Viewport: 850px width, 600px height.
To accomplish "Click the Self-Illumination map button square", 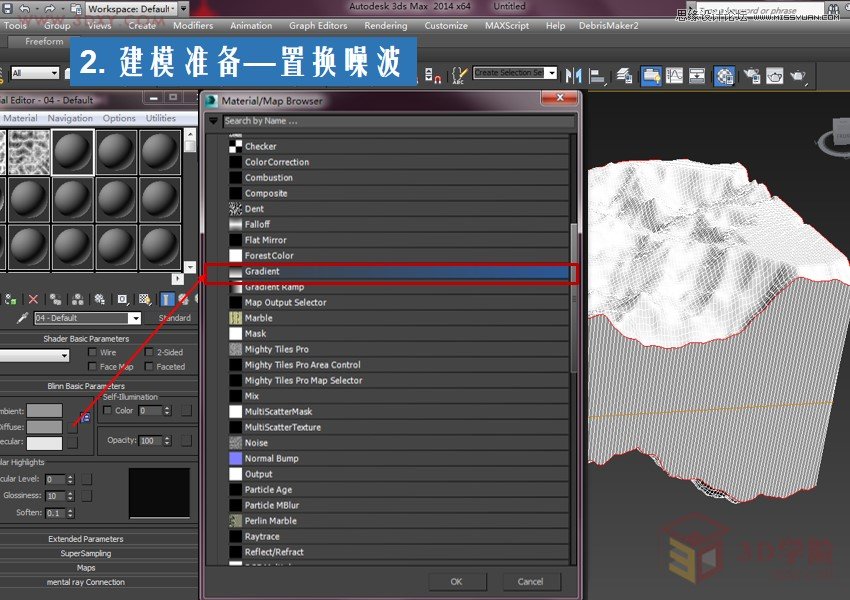I will coord(186,410).
